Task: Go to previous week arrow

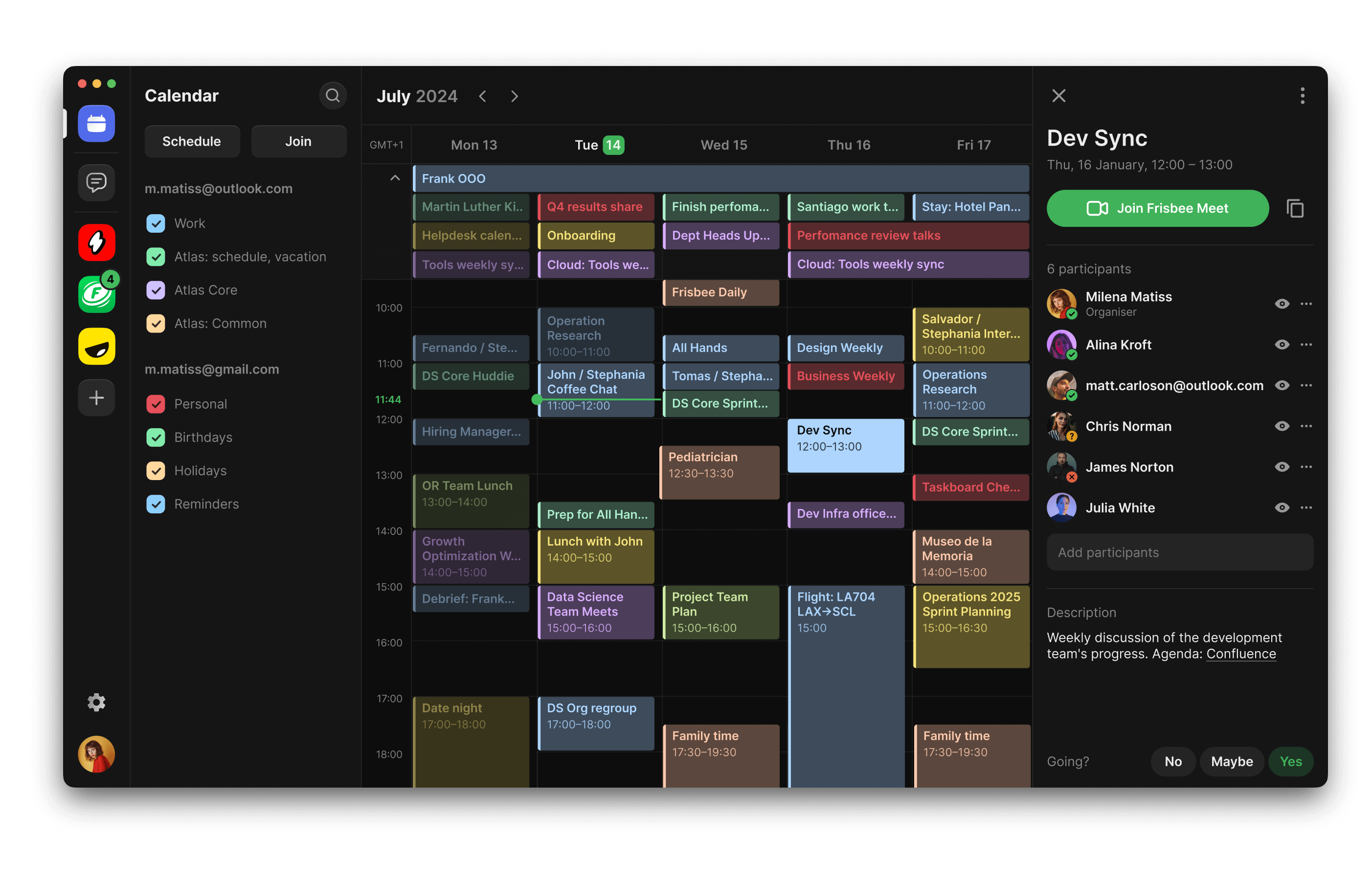Action: [482, 96]
